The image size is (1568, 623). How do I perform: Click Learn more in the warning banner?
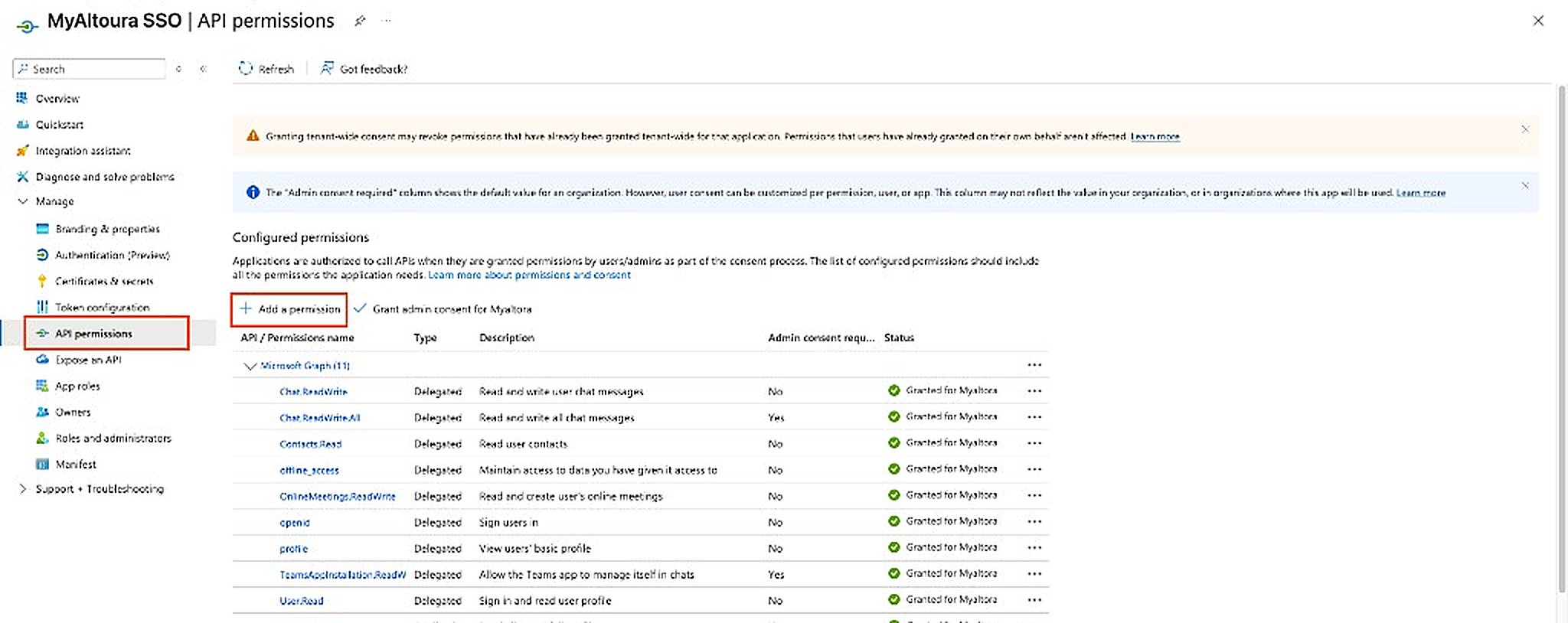click(x=1155, y=136)
